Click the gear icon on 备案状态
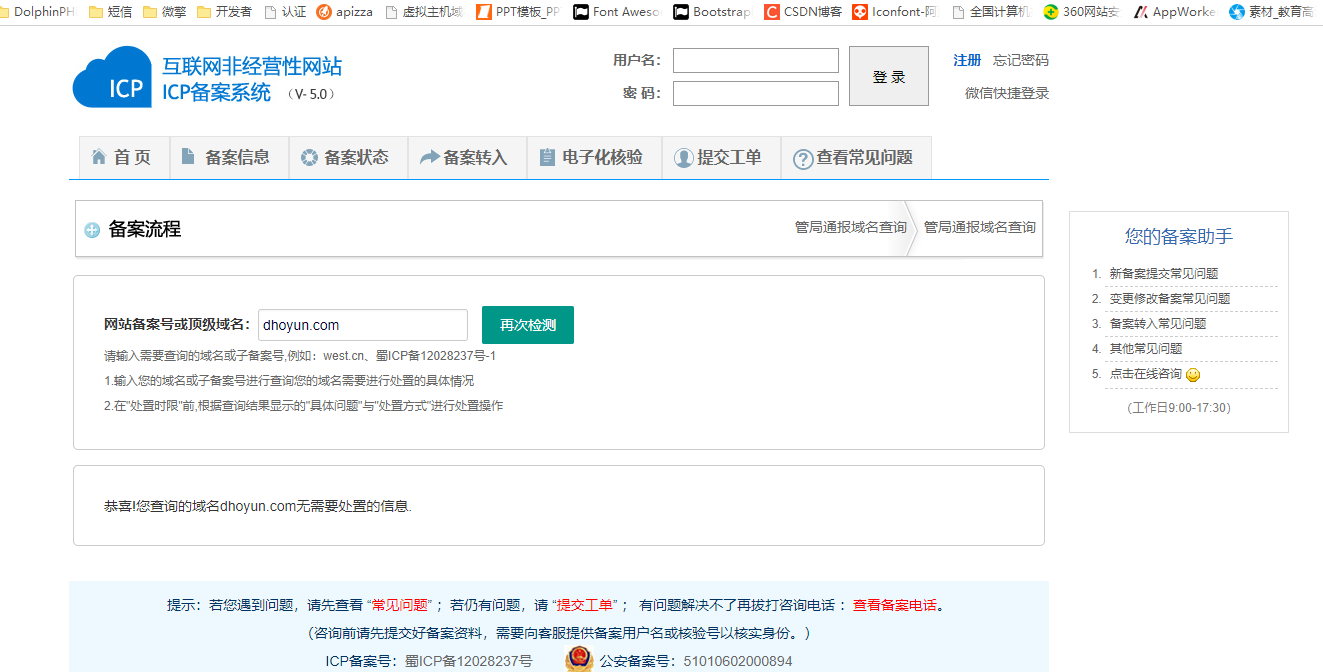 click(x=307, y=157)
